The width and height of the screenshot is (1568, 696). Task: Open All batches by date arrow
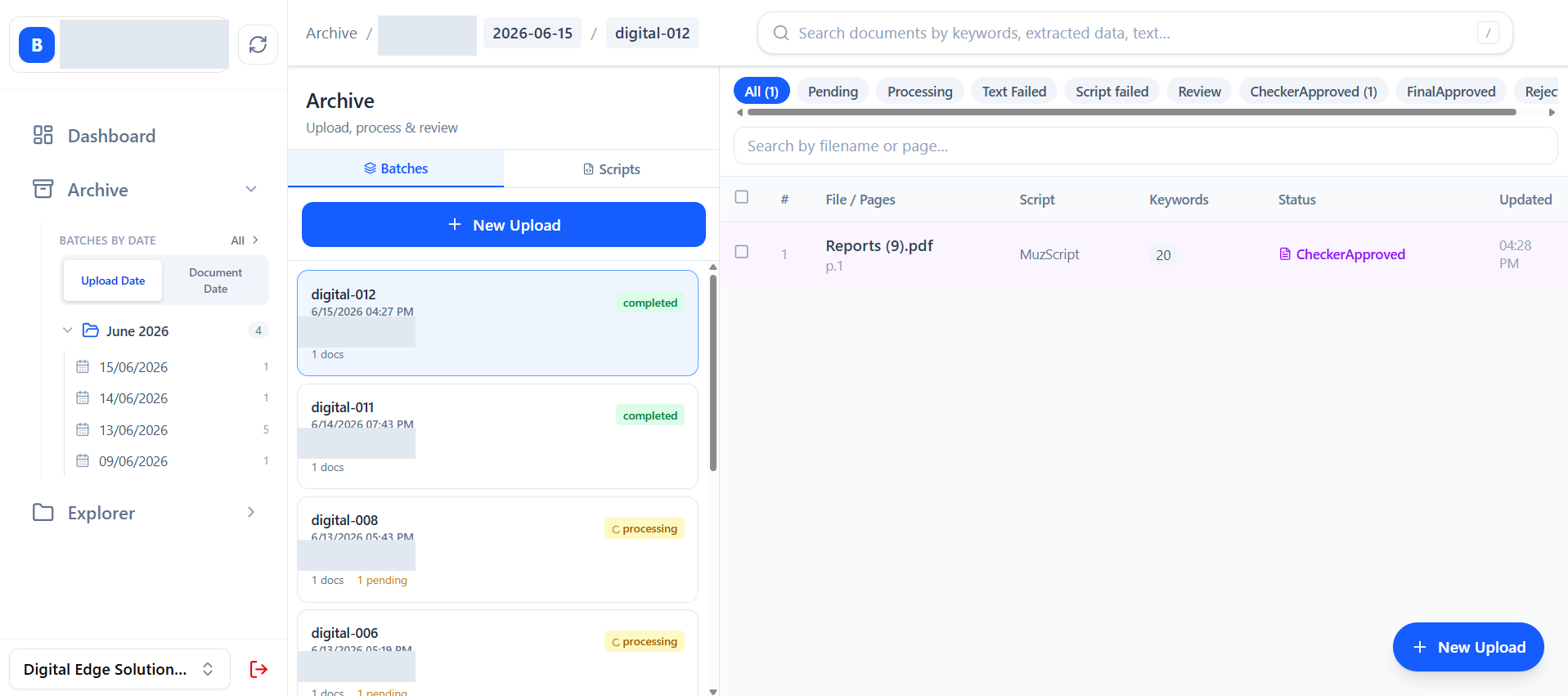(255, 240)
